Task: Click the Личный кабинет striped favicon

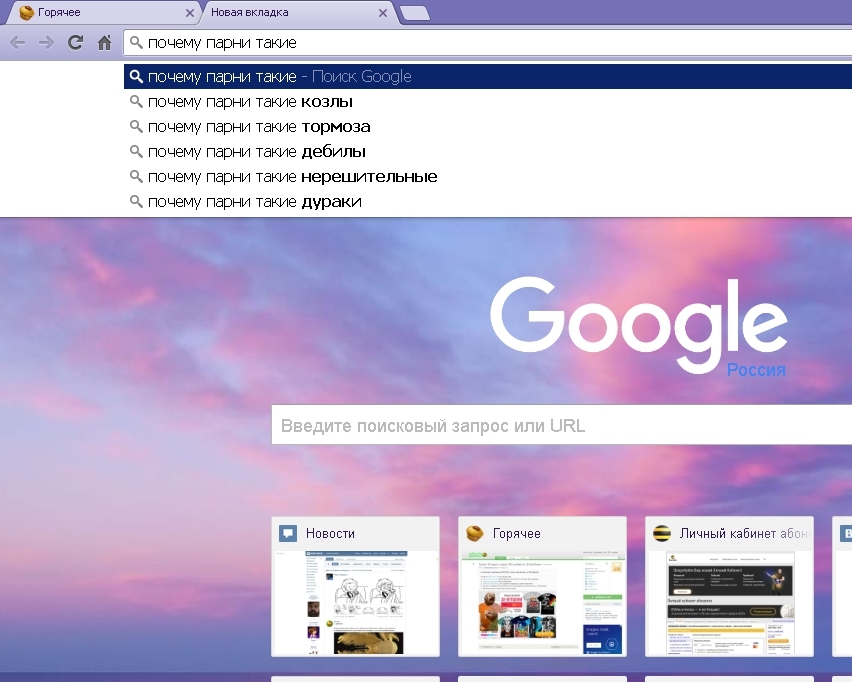Action: pyautogui.click(x=662, y=534)
